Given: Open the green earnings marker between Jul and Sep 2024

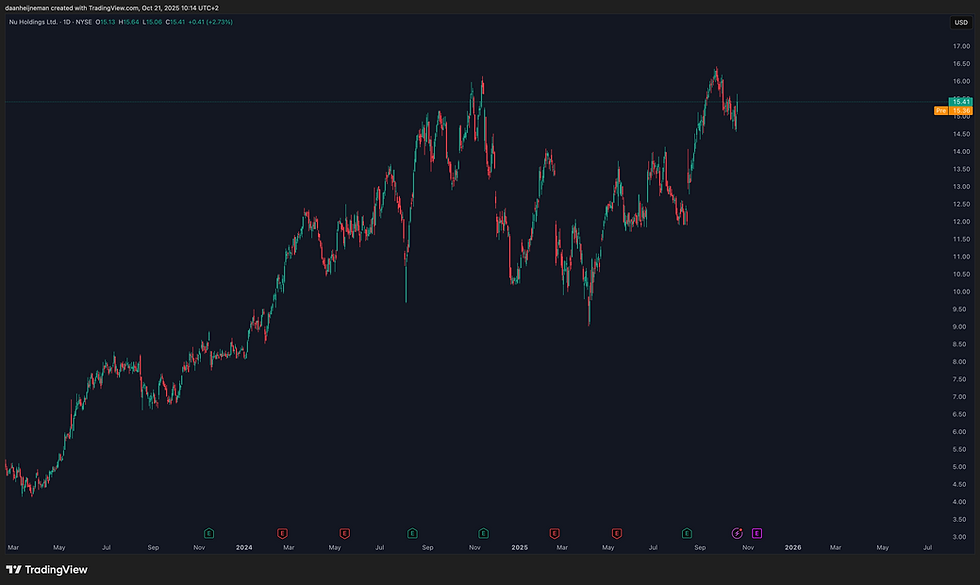Looking at the screenshot, I should pos(412,533).
